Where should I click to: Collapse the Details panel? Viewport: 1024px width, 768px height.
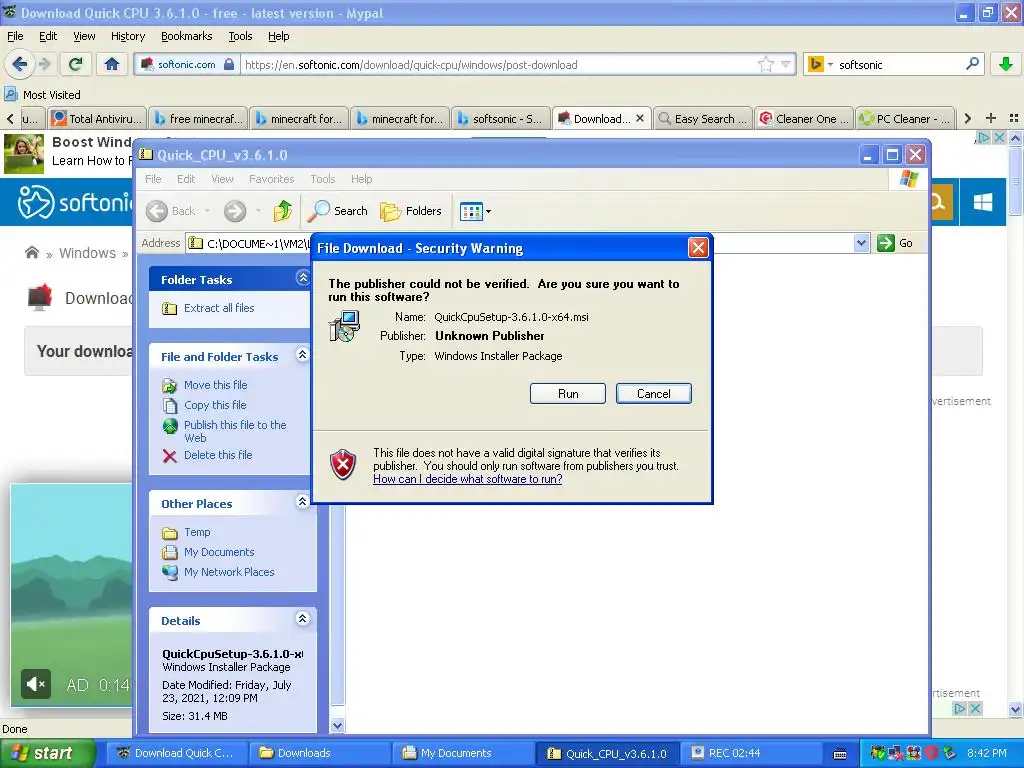coord(302,618)
